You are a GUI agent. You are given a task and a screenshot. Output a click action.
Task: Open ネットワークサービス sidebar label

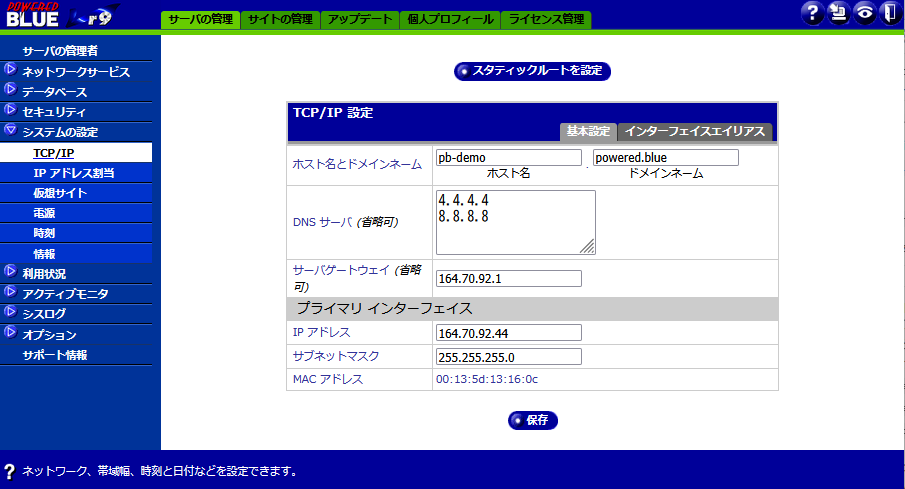coord(76,72)
